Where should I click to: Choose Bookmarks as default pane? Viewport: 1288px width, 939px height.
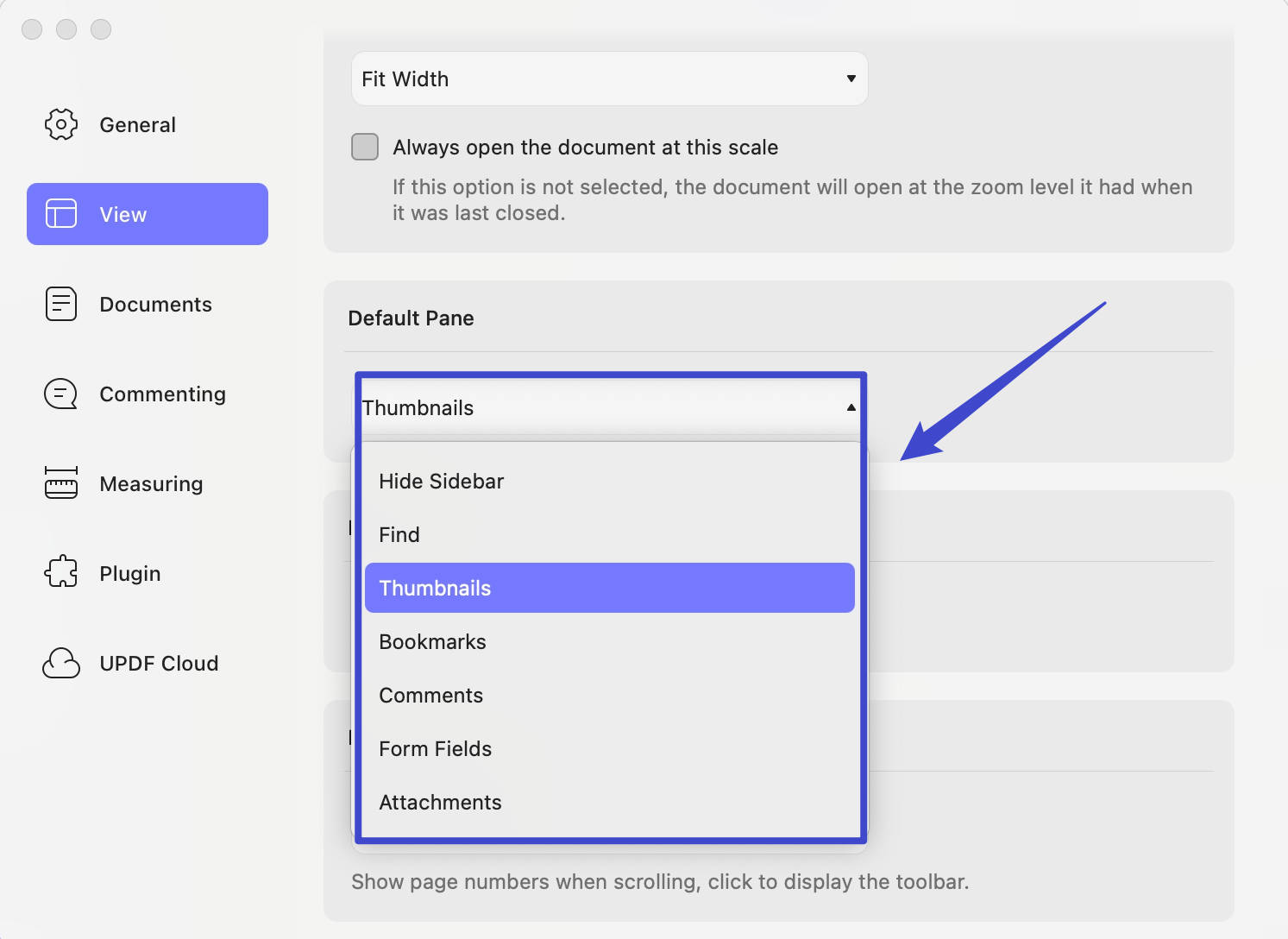click(x=609, y=641)
